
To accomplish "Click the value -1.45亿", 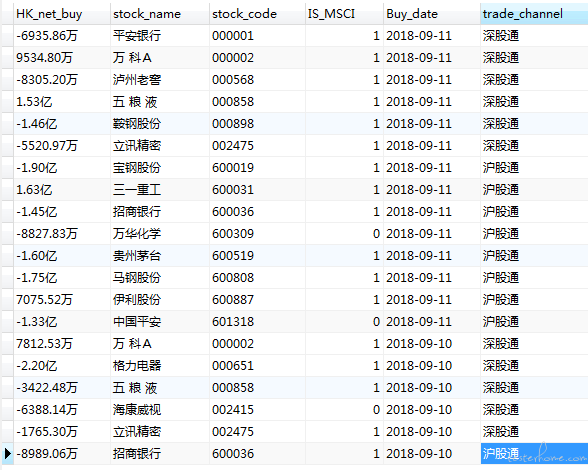I will coord(36,212).
